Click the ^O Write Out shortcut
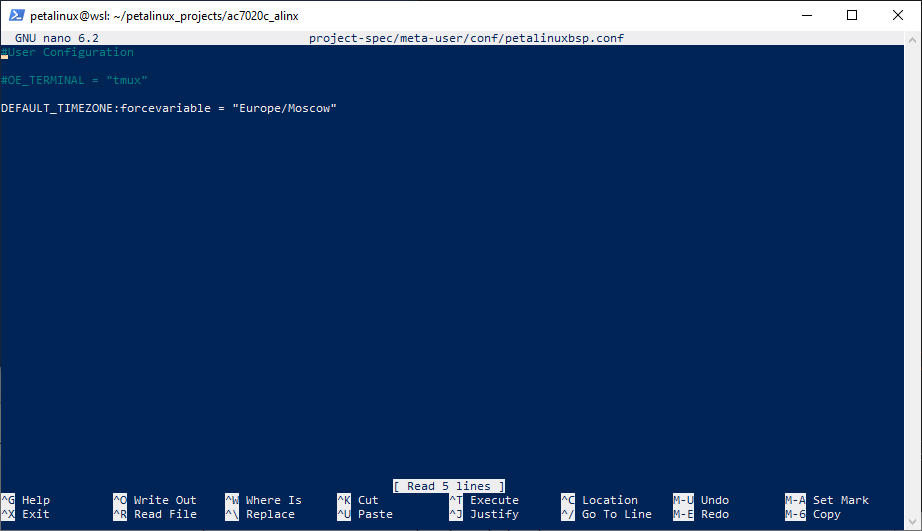 [x=155, y=500]
